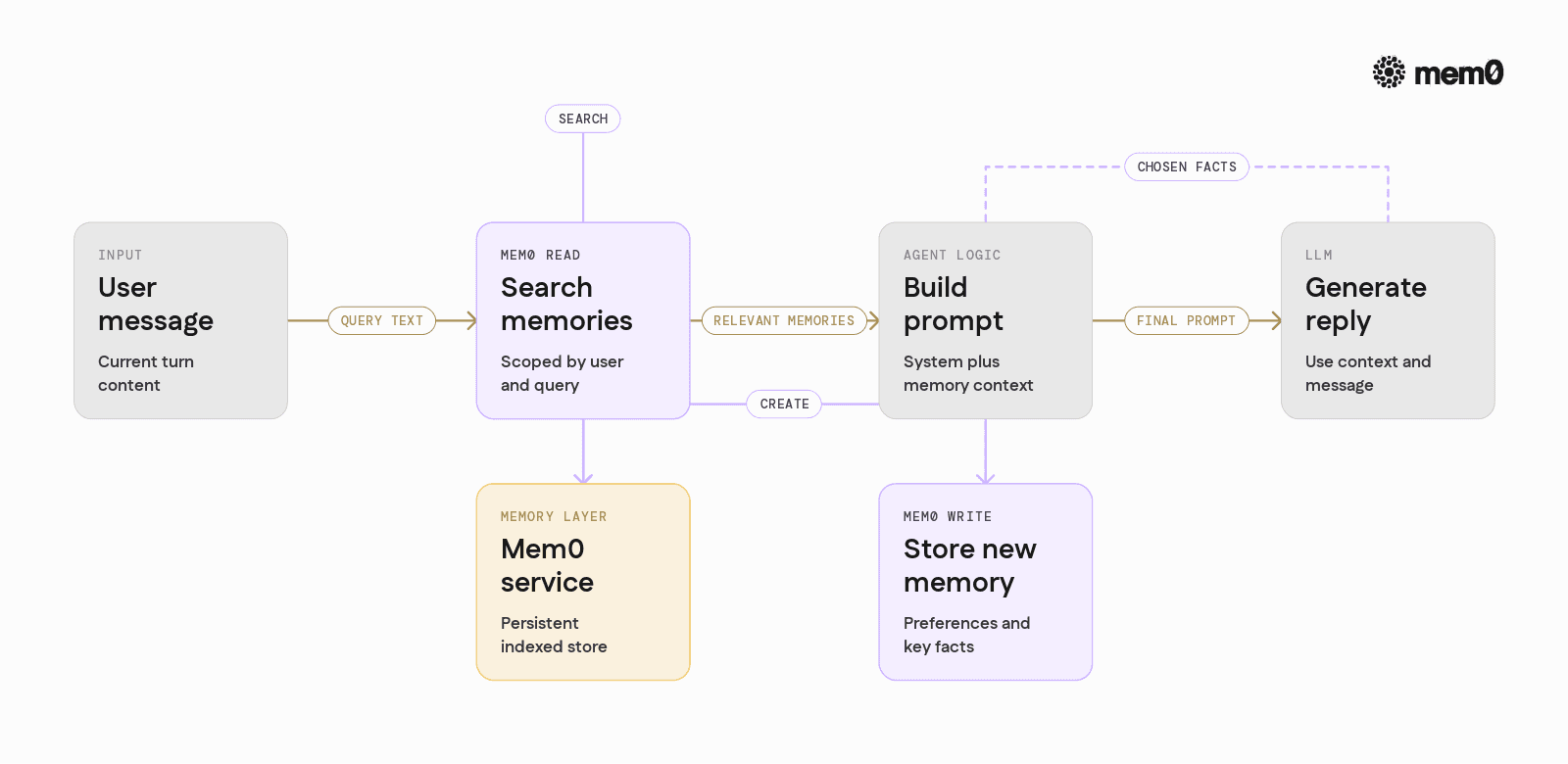Click arrowhead entering Build prompt card

pyautogui.click(x=874, y=320)
